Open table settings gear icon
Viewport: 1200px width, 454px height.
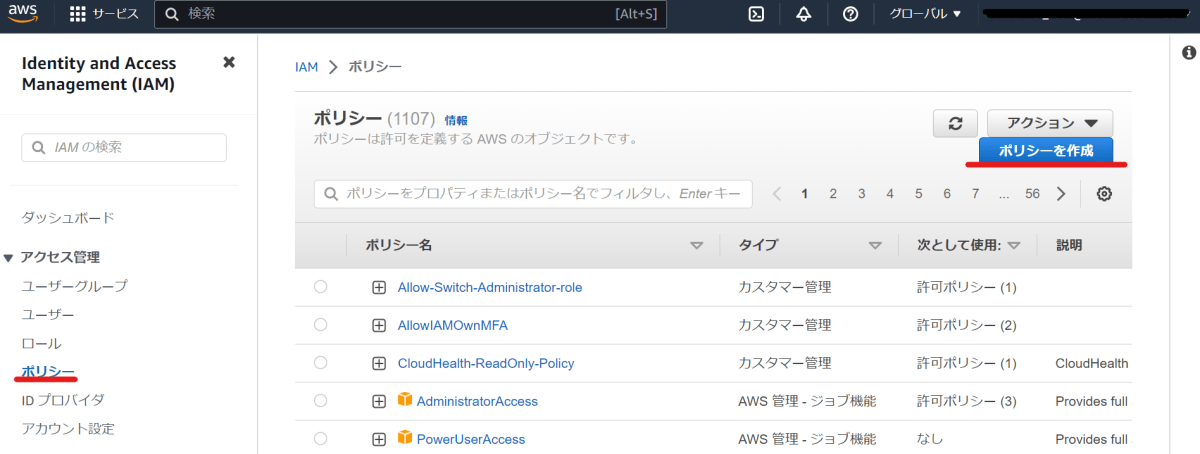coord(1104,194)
